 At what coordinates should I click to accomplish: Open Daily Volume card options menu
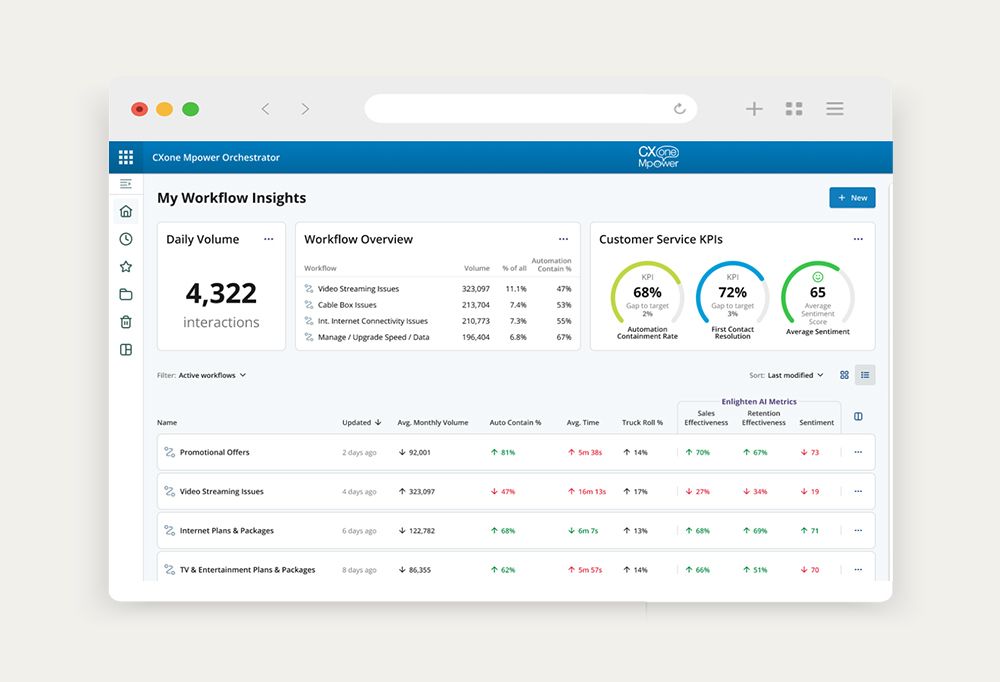[268, 239]
